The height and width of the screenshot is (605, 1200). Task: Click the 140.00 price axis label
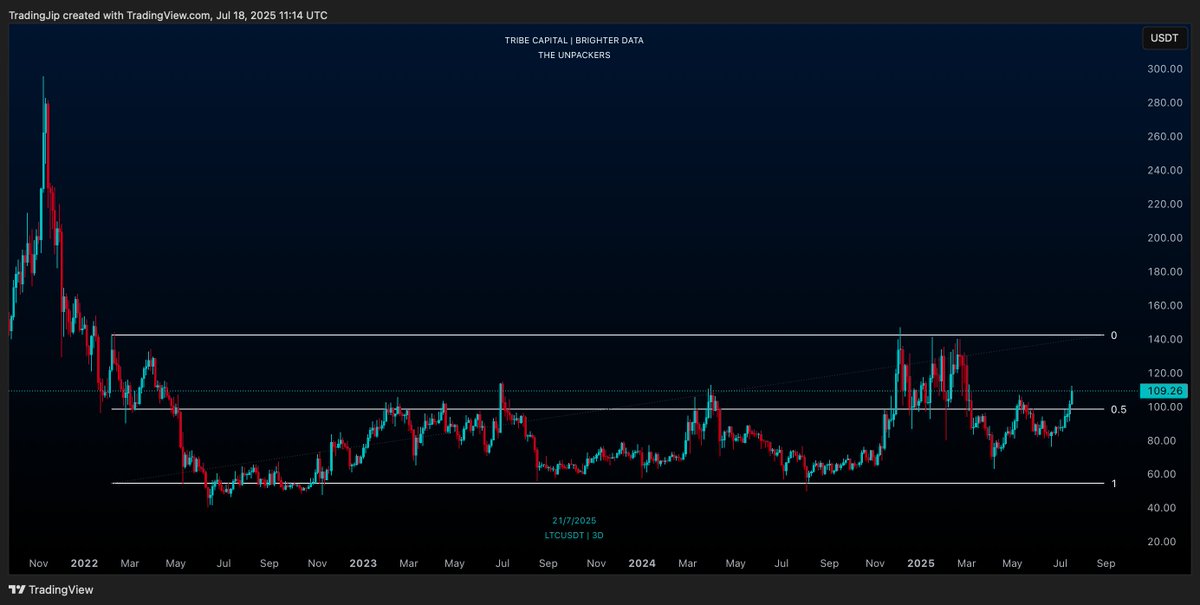coord(1166,340)
